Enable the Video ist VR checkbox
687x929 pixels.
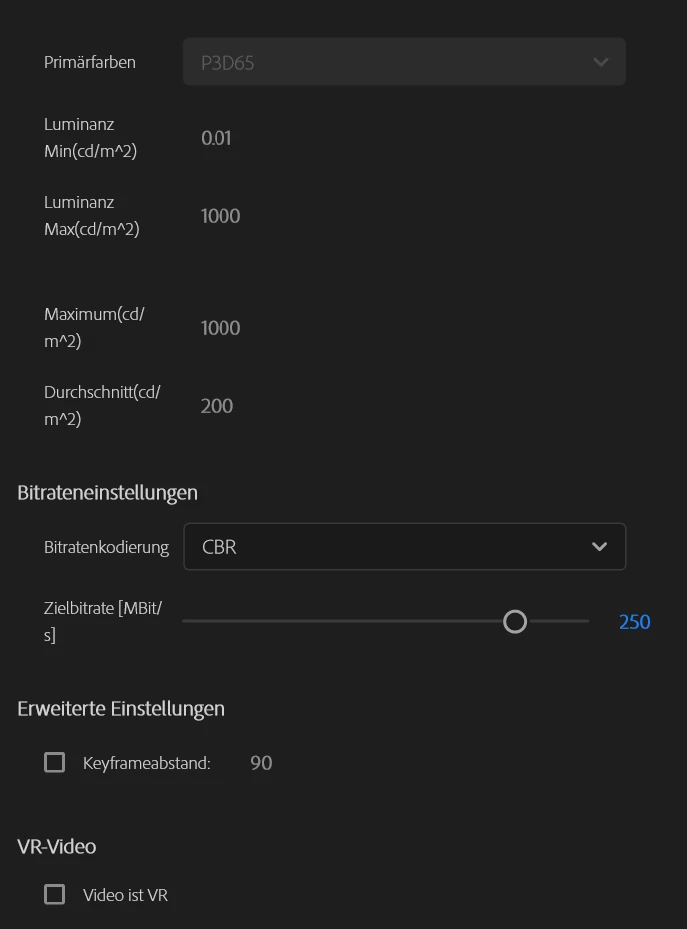click(55, 895)
